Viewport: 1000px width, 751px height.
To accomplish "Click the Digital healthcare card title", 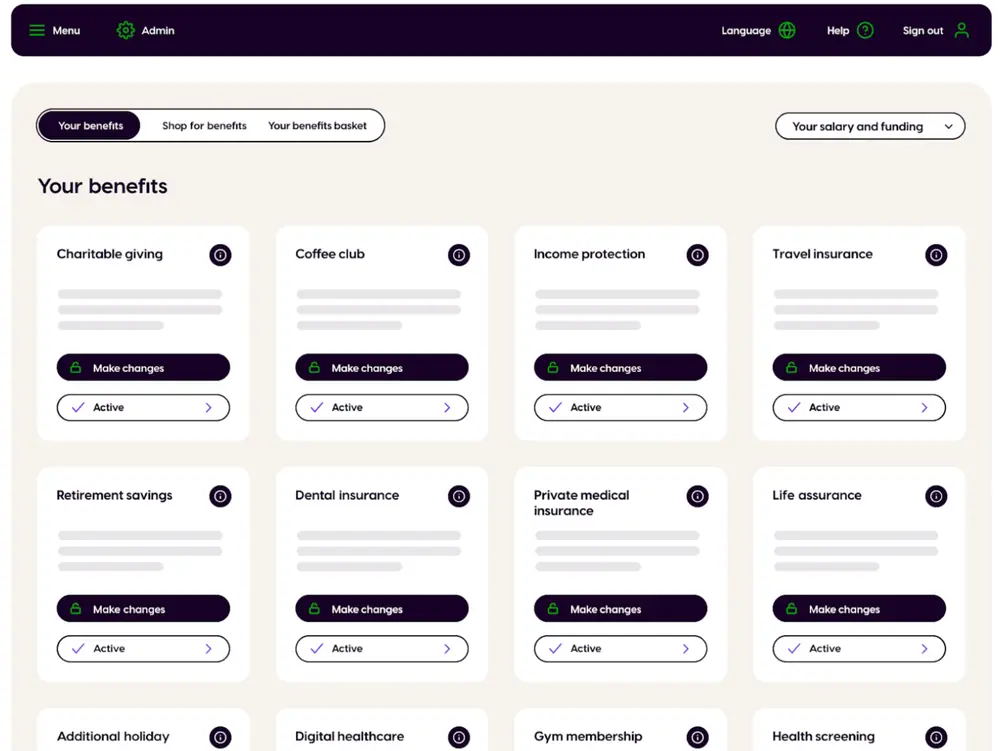I will pos(349,736).
